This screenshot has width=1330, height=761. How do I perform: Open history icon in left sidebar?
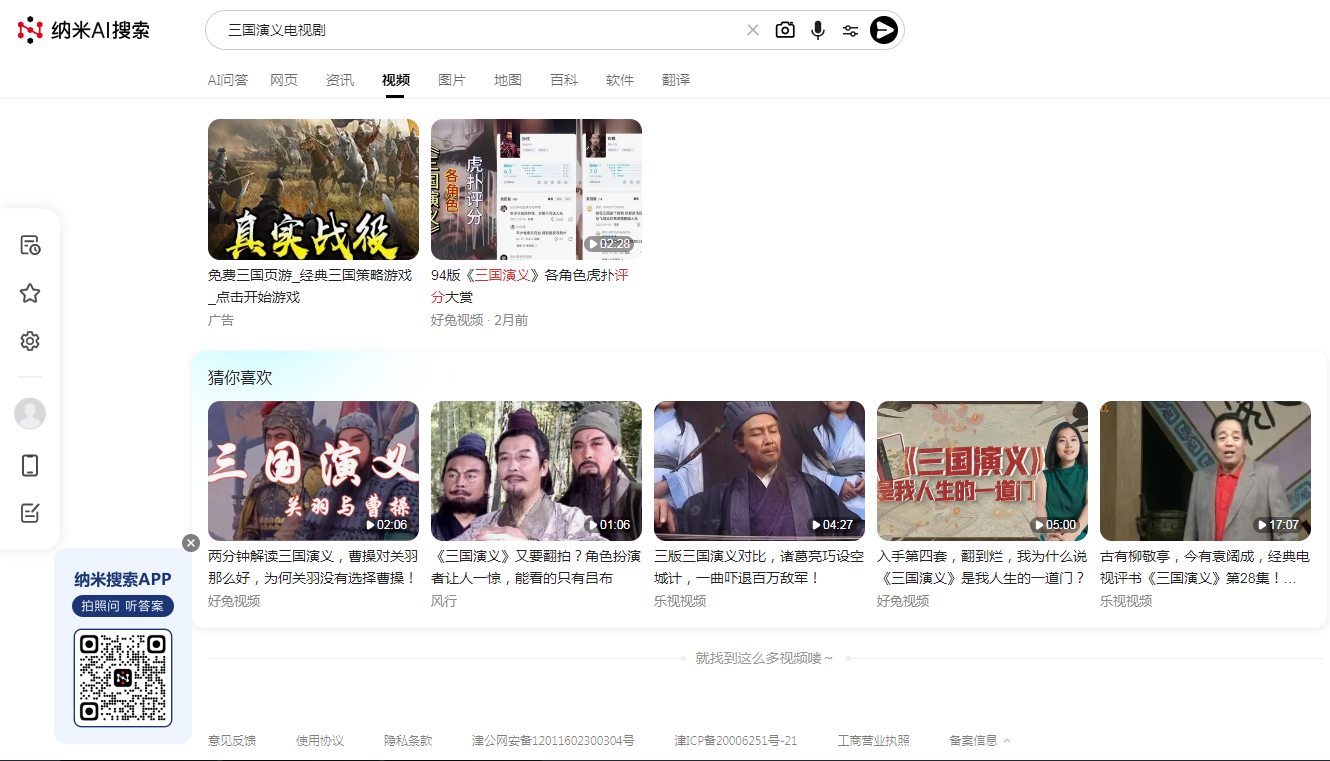click(30, 245)
